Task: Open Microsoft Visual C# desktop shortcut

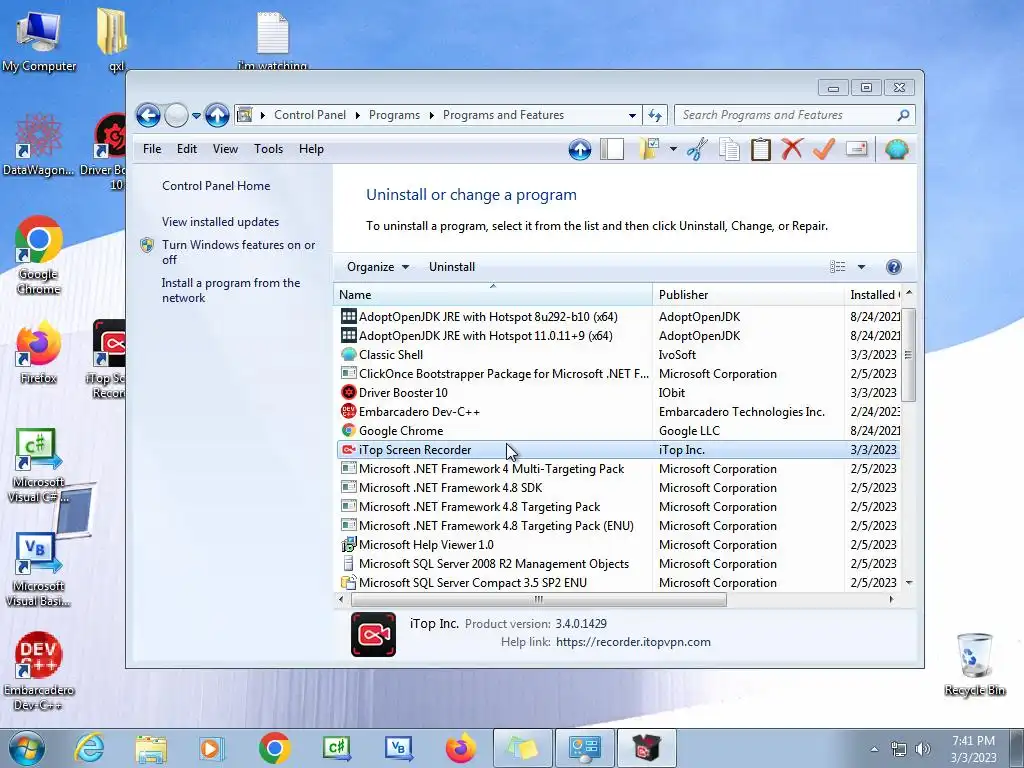Action: pos(39,466)
